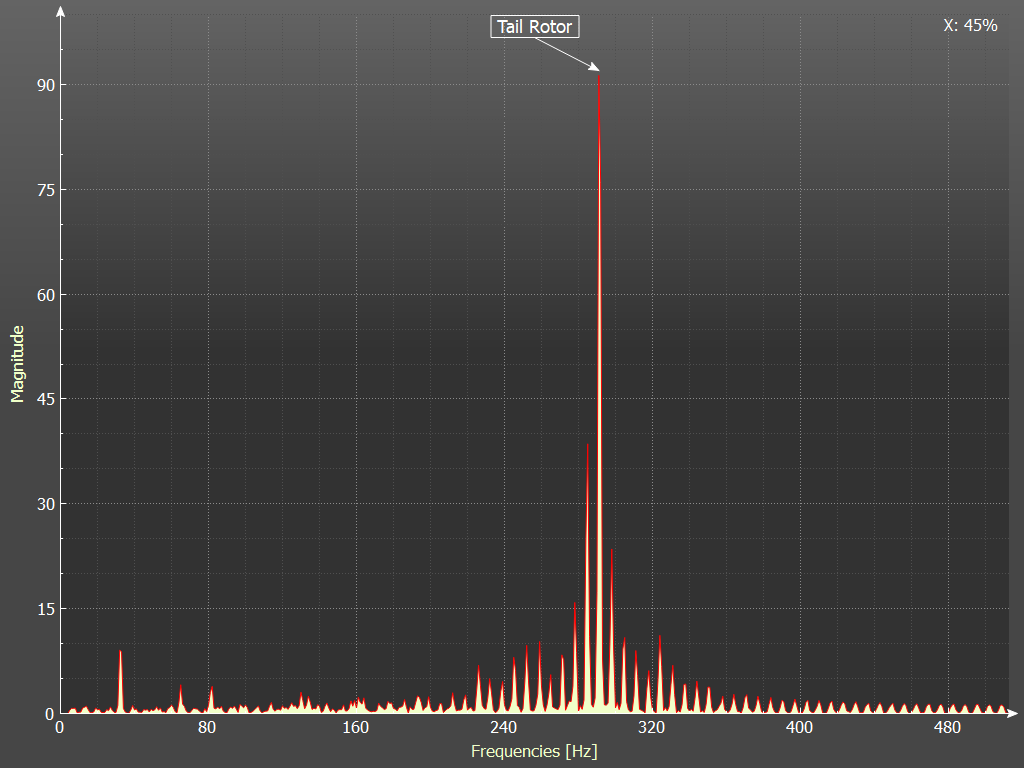
Task: Select the 240 Hz tick label
Action: (x=504, y=727)
